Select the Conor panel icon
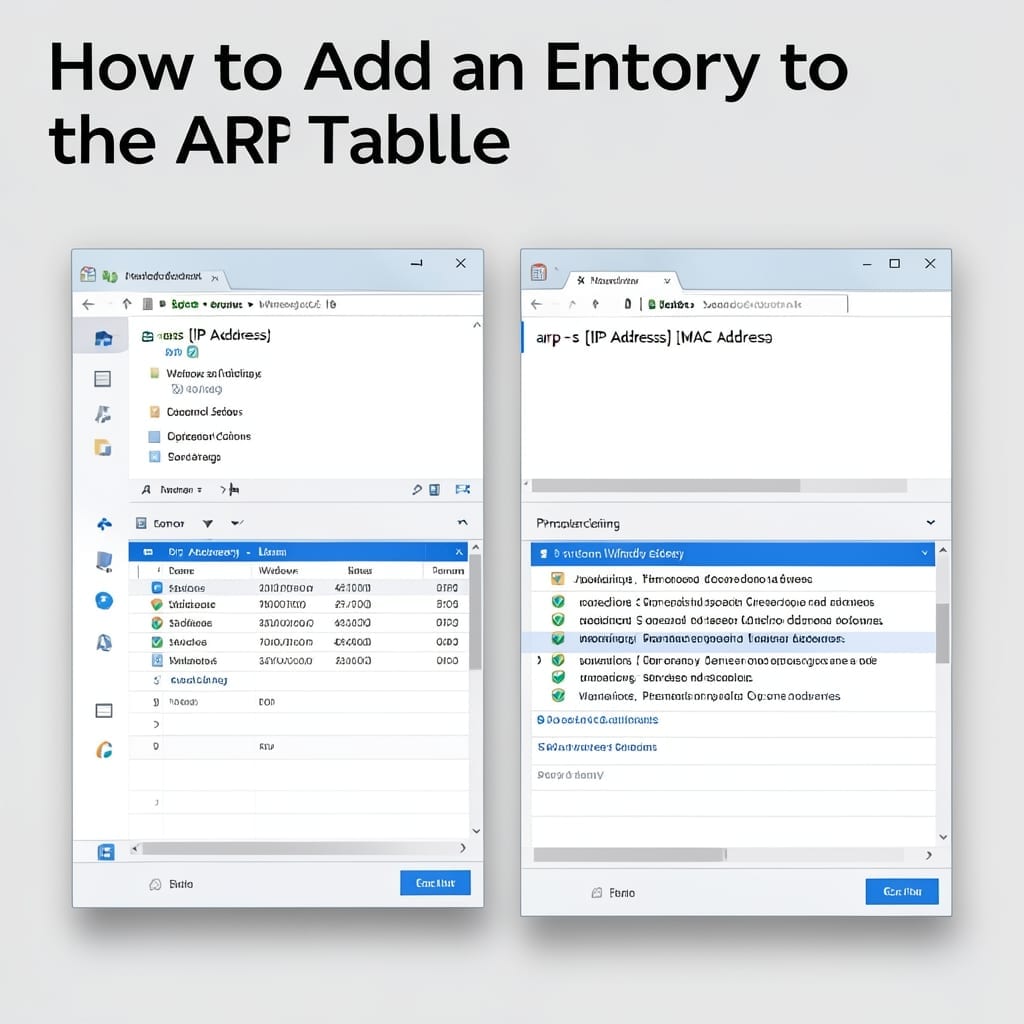The height and width of the screenshot is (1024, 1024). click(x=141, y=523)
